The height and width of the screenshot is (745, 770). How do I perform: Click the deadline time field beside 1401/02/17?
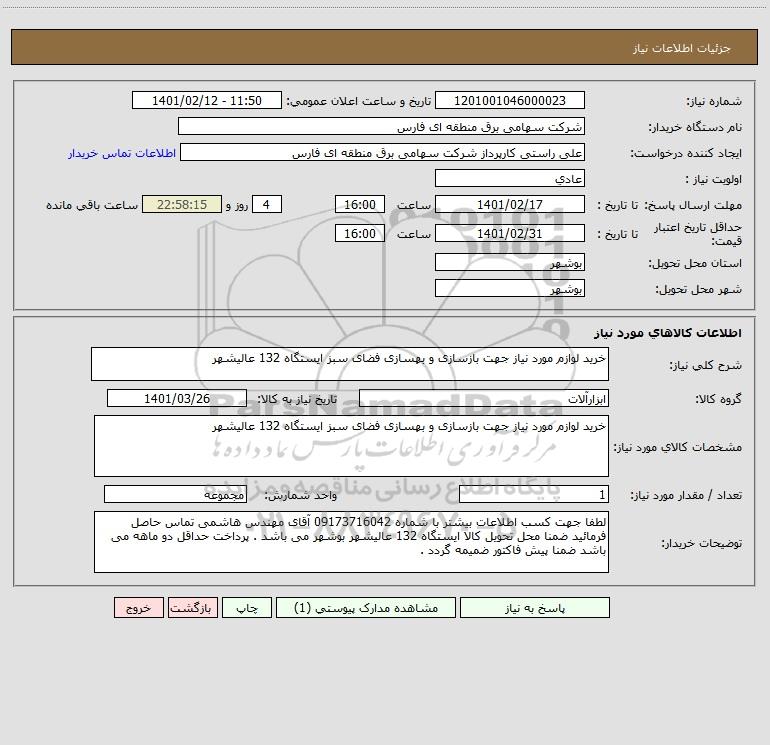[x=359, y=204]
